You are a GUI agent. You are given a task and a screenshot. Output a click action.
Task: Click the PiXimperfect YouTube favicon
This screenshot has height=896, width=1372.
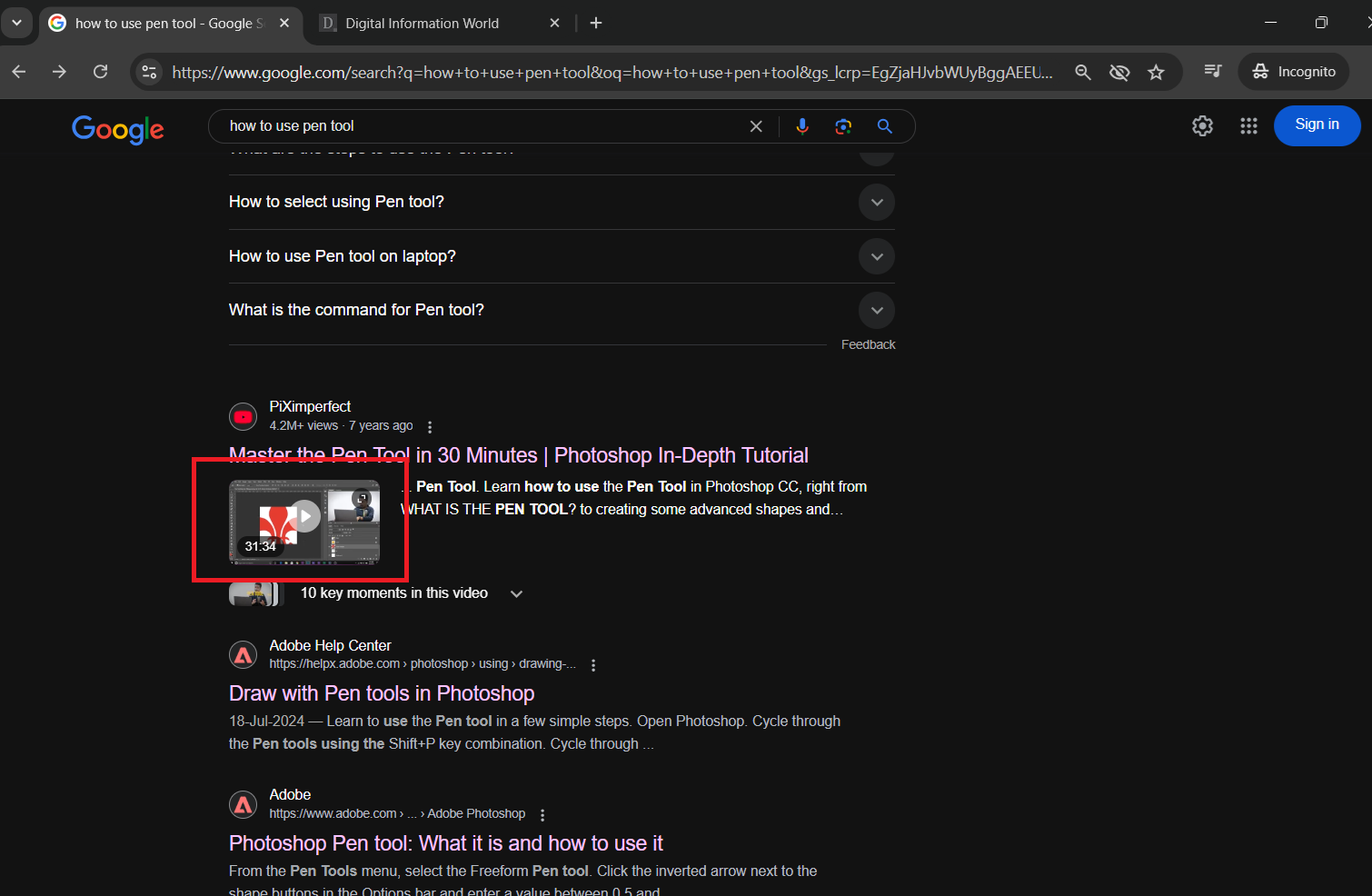[243, 417]
